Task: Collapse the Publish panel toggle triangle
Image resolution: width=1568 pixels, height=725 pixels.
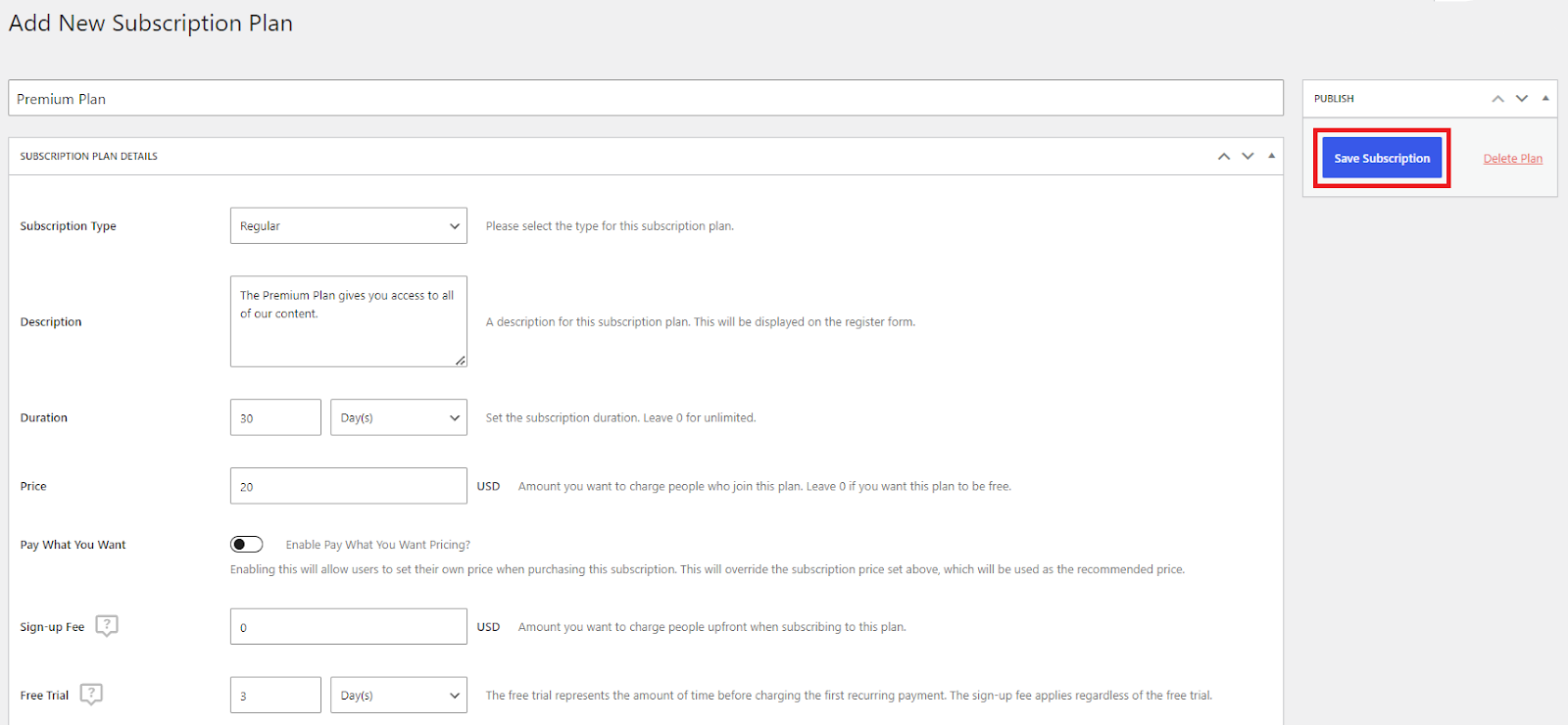Action: 1545,98
